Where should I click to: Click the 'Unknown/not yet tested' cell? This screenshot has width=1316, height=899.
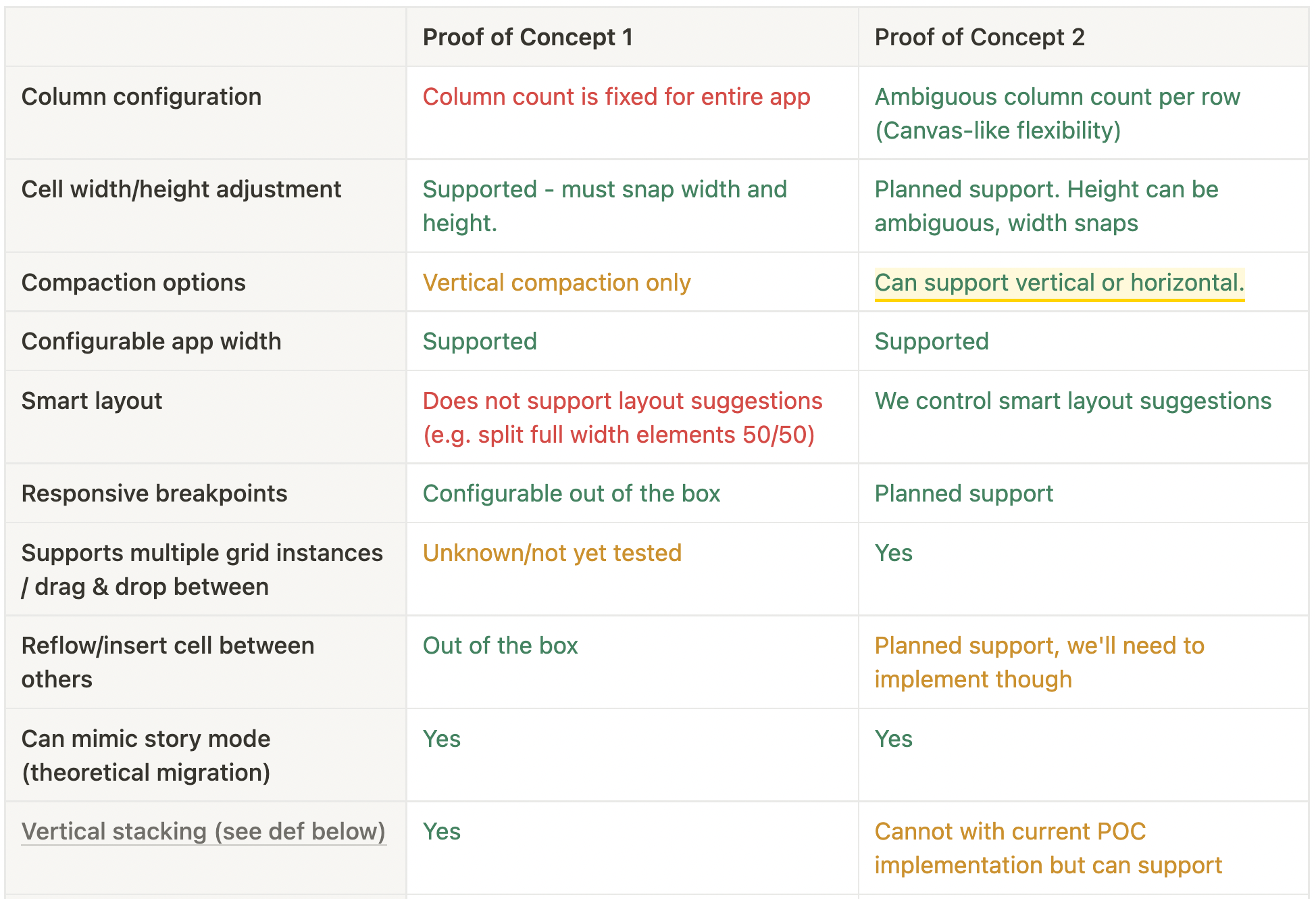click(x=552, y=553)
